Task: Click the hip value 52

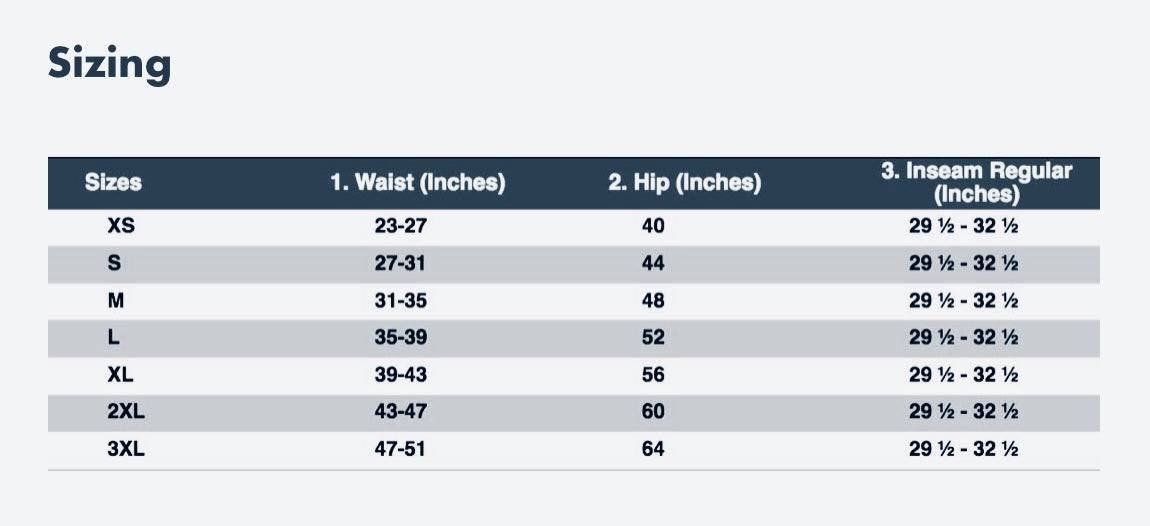Action: [653, 337]
